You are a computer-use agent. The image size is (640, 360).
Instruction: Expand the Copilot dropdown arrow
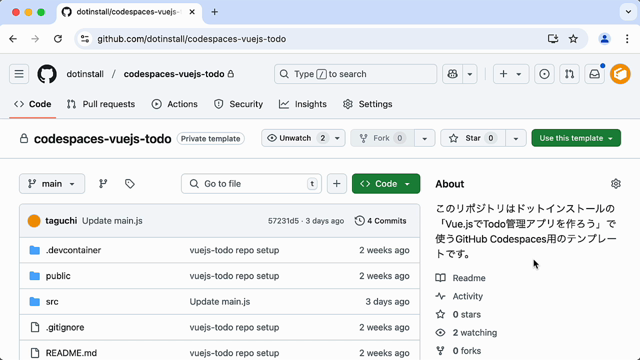470,74
